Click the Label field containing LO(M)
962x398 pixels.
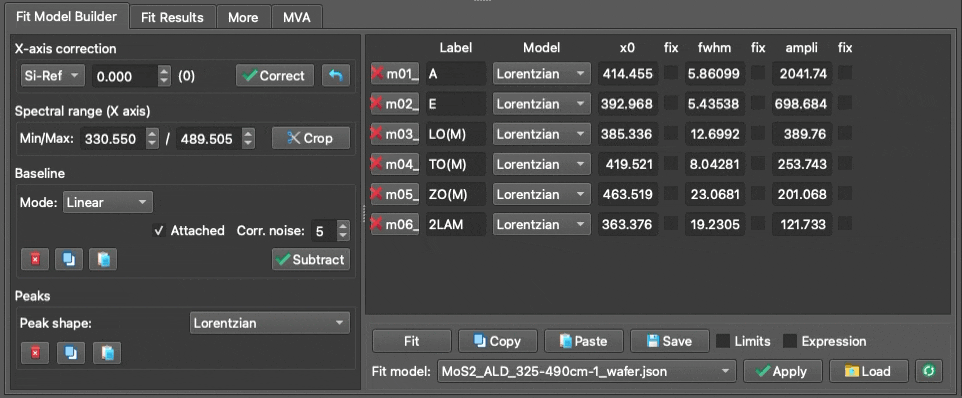456,134
